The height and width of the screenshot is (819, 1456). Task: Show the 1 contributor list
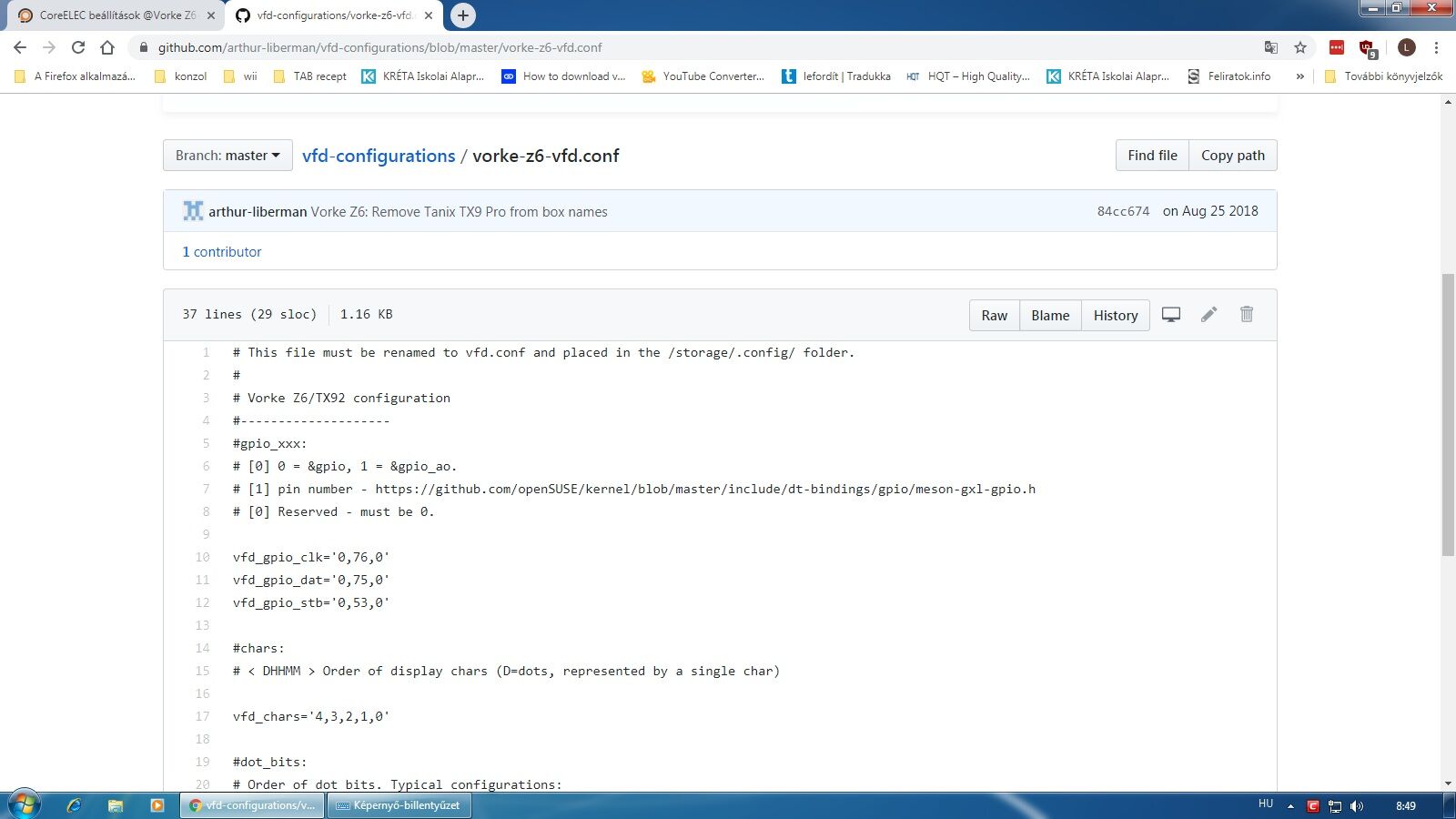pos(222,252)
